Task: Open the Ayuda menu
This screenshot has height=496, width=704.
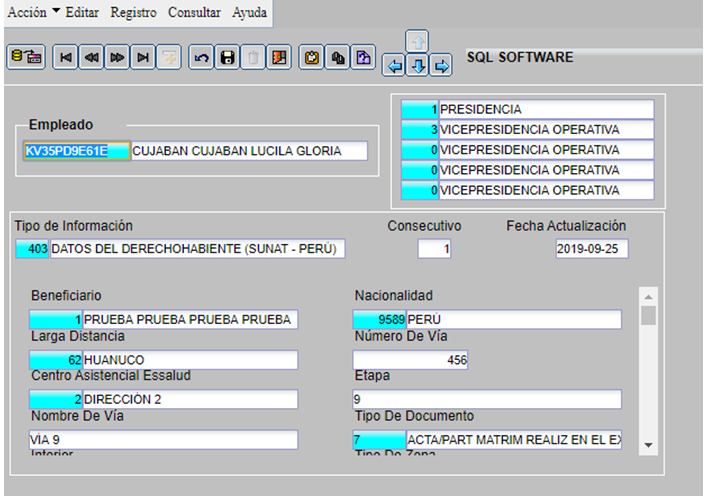Action: tap(249, 10)
